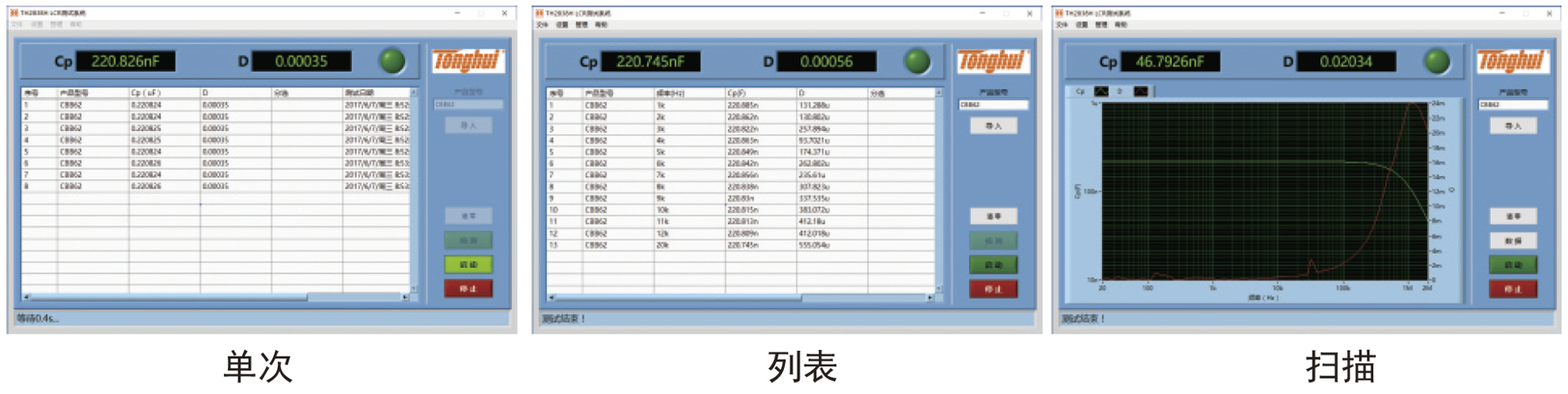Click the Tonghui logo in the scan window
The height and width of the screenshot is (394, 1568).
pos(1511,61)
